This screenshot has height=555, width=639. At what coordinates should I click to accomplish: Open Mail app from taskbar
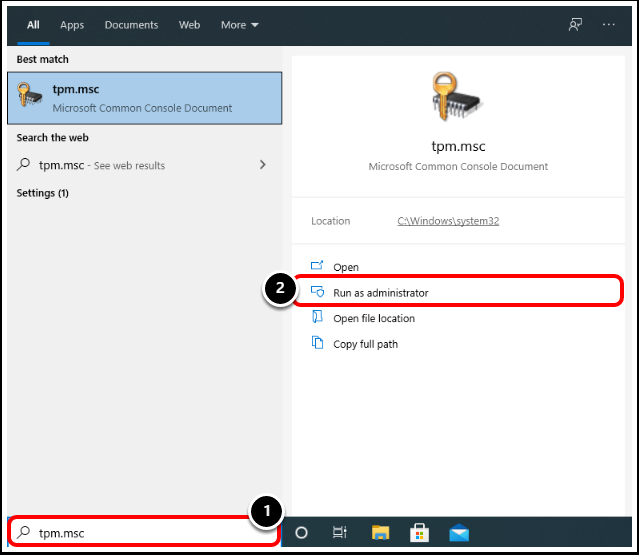[x=459, y=533]
